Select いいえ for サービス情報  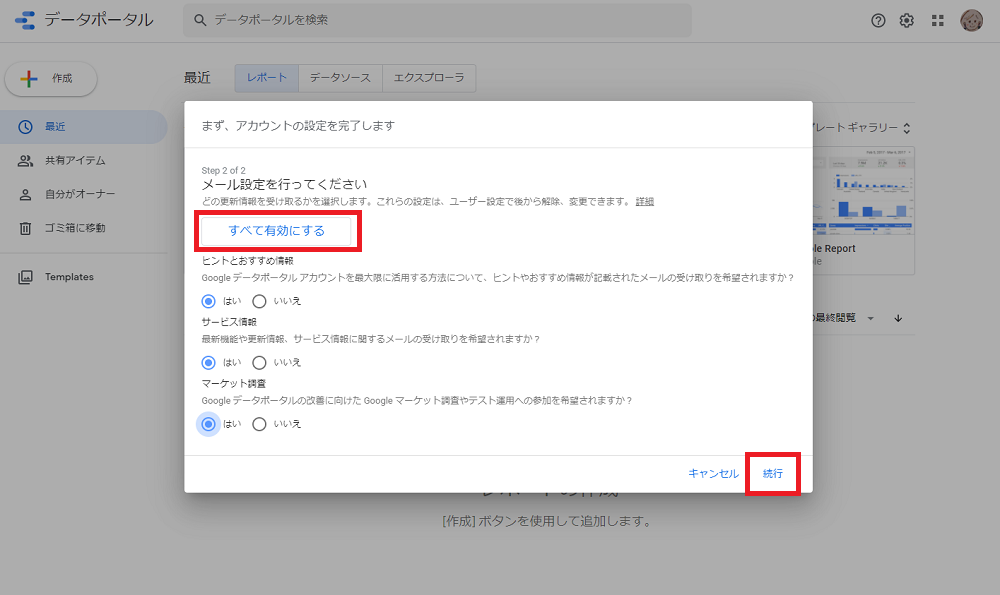pos(259,362)
